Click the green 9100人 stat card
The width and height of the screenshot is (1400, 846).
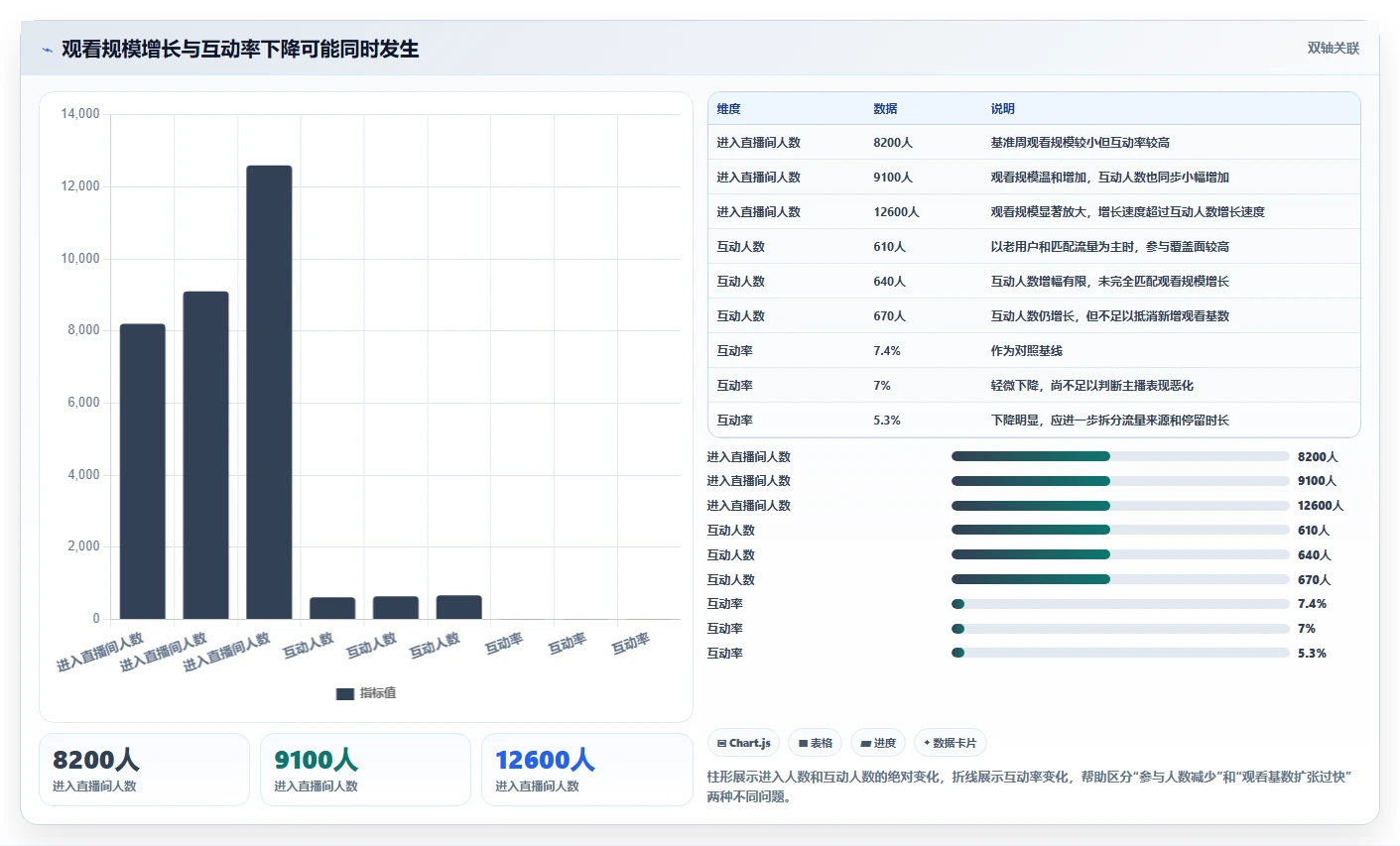tap(365, 770)
